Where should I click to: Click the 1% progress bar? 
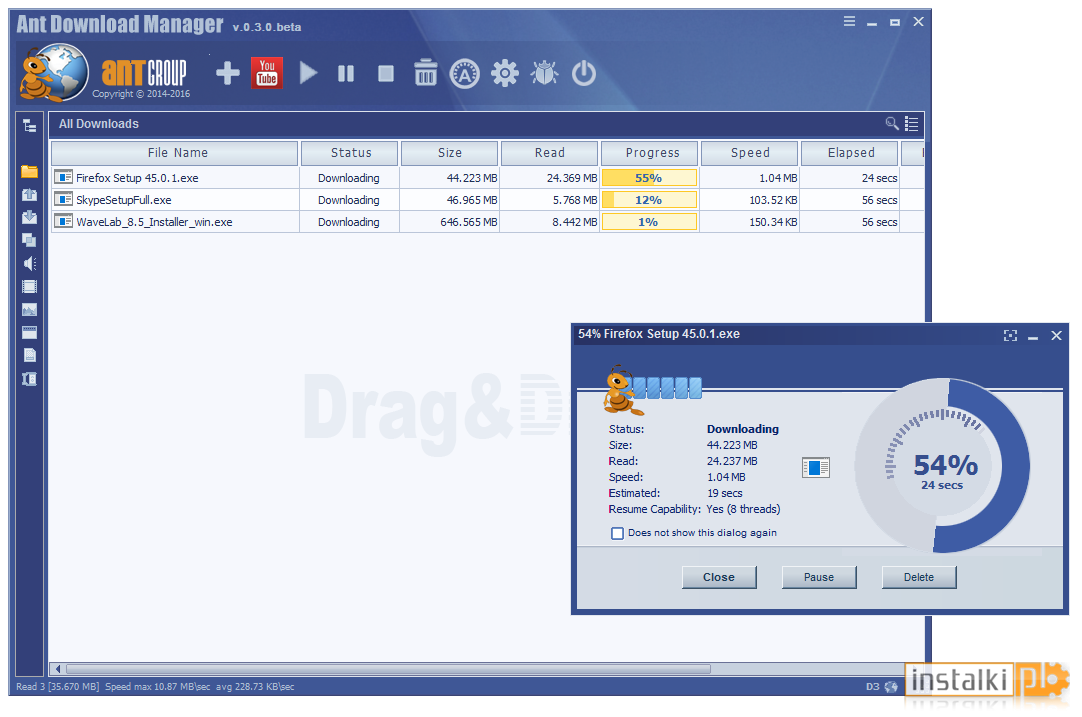pyautogui.click(x=649, y=222)
